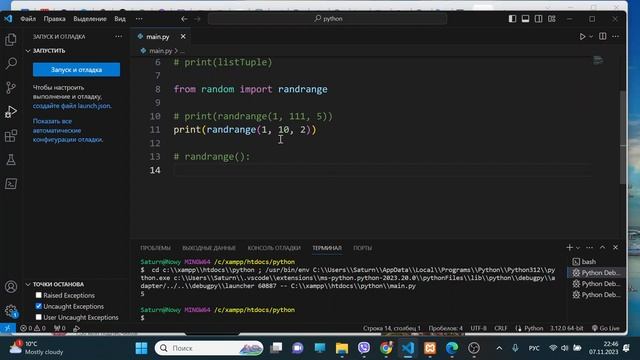Image resolution: width=640 pixels, height=360 pixels.
Task: Open Run and Debug side bar ellipsis menu
Action: pos(118,36)
